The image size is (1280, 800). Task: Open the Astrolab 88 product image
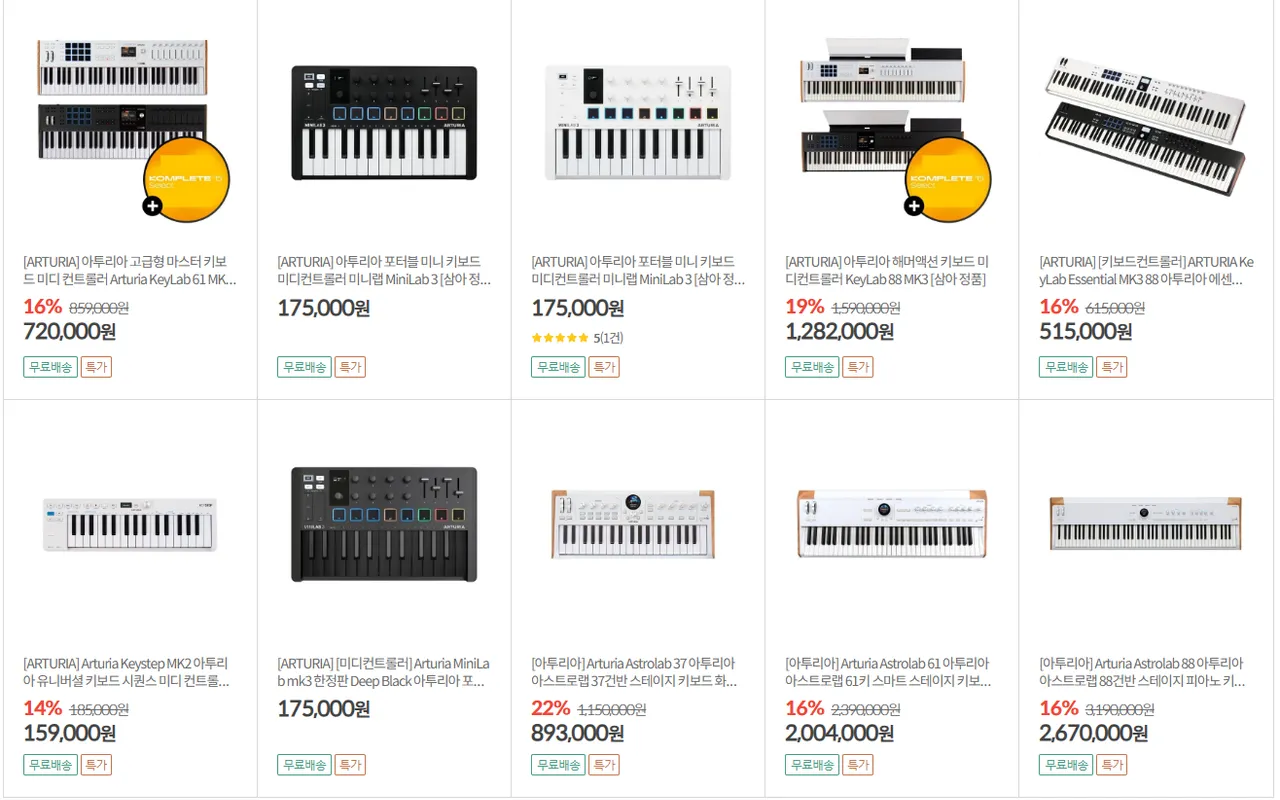[x=1146, y=524]
